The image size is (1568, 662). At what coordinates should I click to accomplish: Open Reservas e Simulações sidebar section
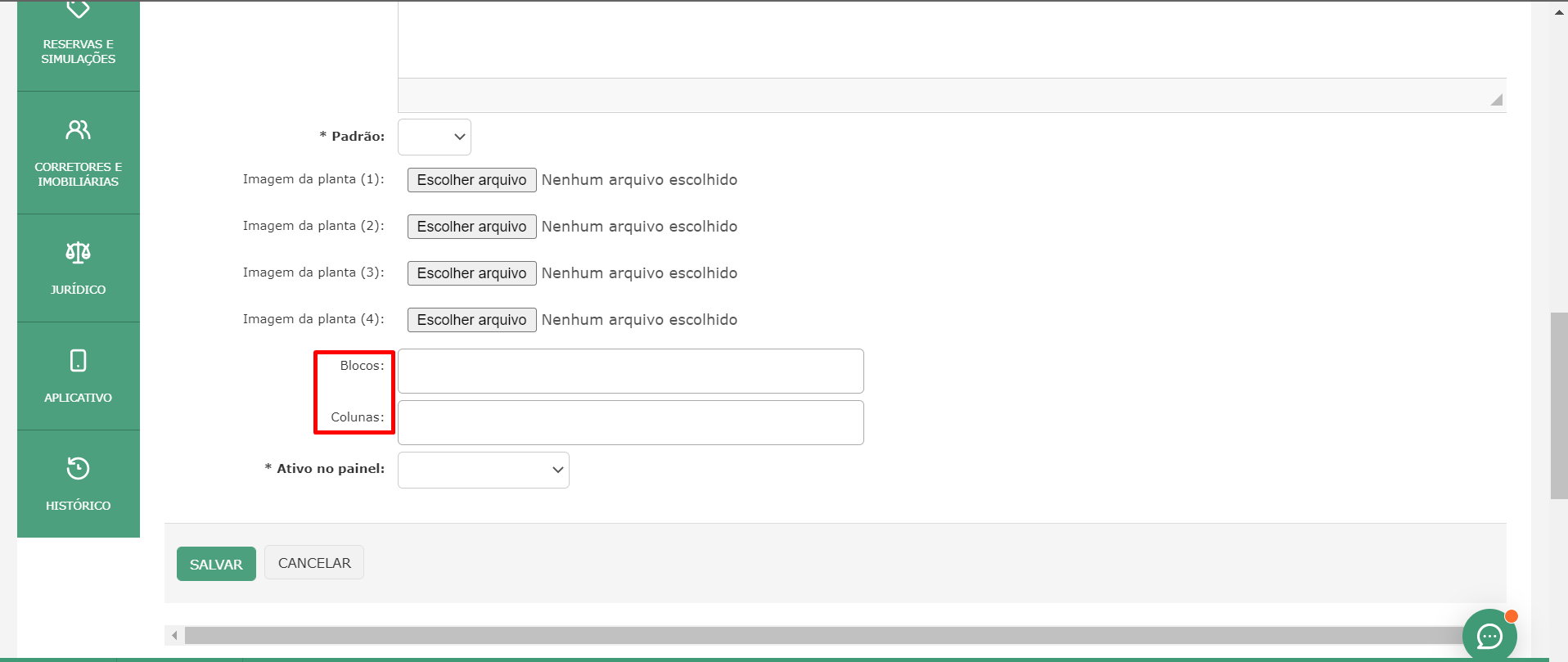coord(79,45)
